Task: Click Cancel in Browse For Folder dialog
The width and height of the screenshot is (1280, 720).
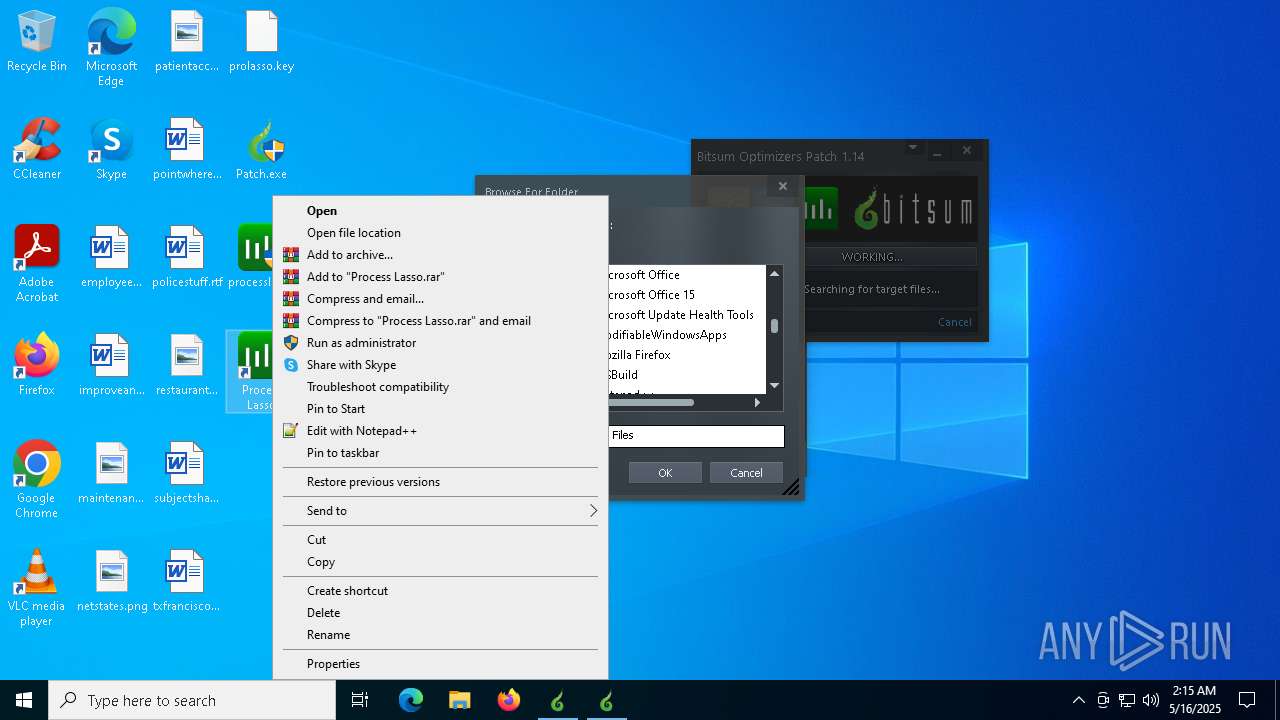Action: (x=746, y=473)
